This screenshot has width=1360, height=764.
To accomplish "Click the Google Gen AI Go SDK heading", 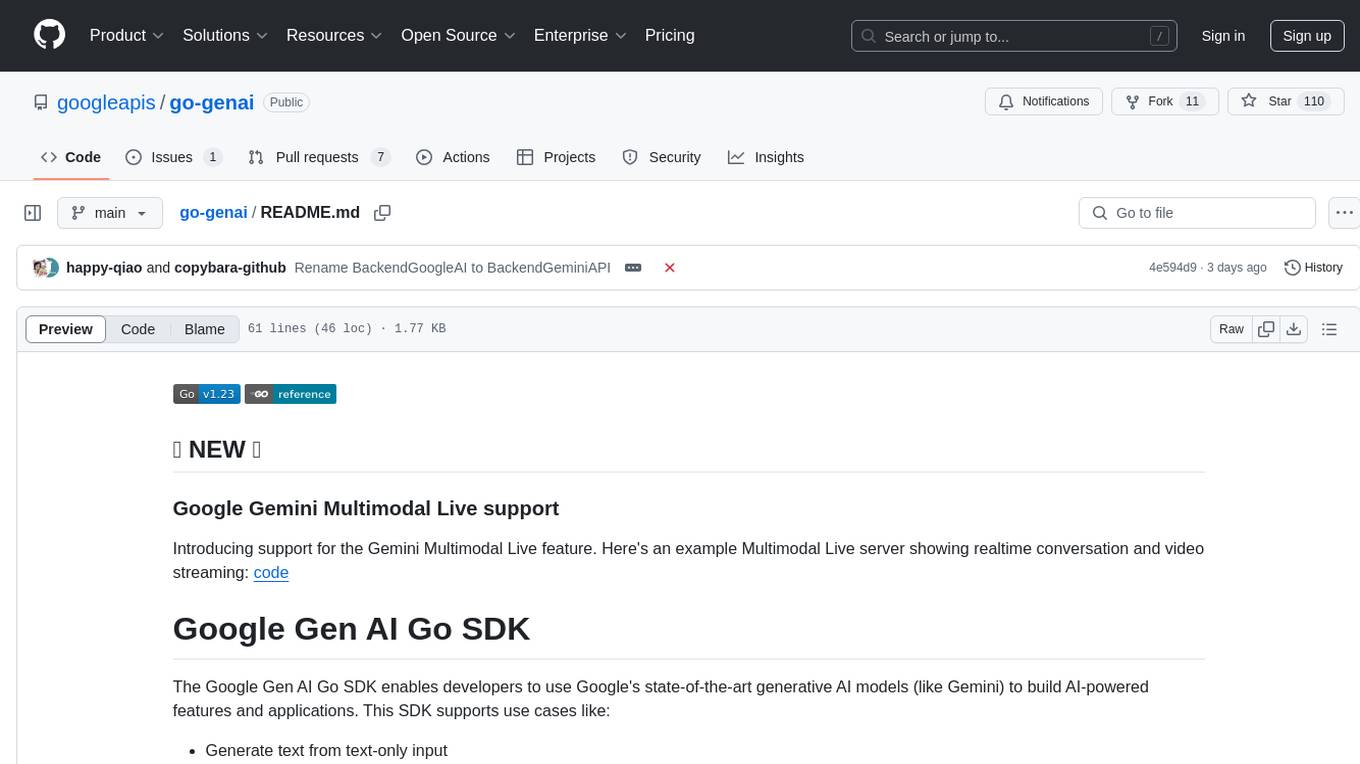I will tap(351, 628).
